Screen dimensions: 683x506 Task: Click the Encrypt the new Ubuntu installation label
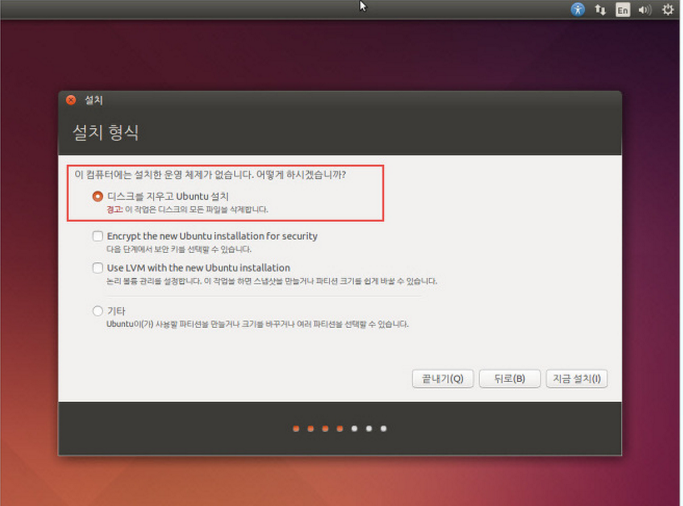(x=212, y=236)
